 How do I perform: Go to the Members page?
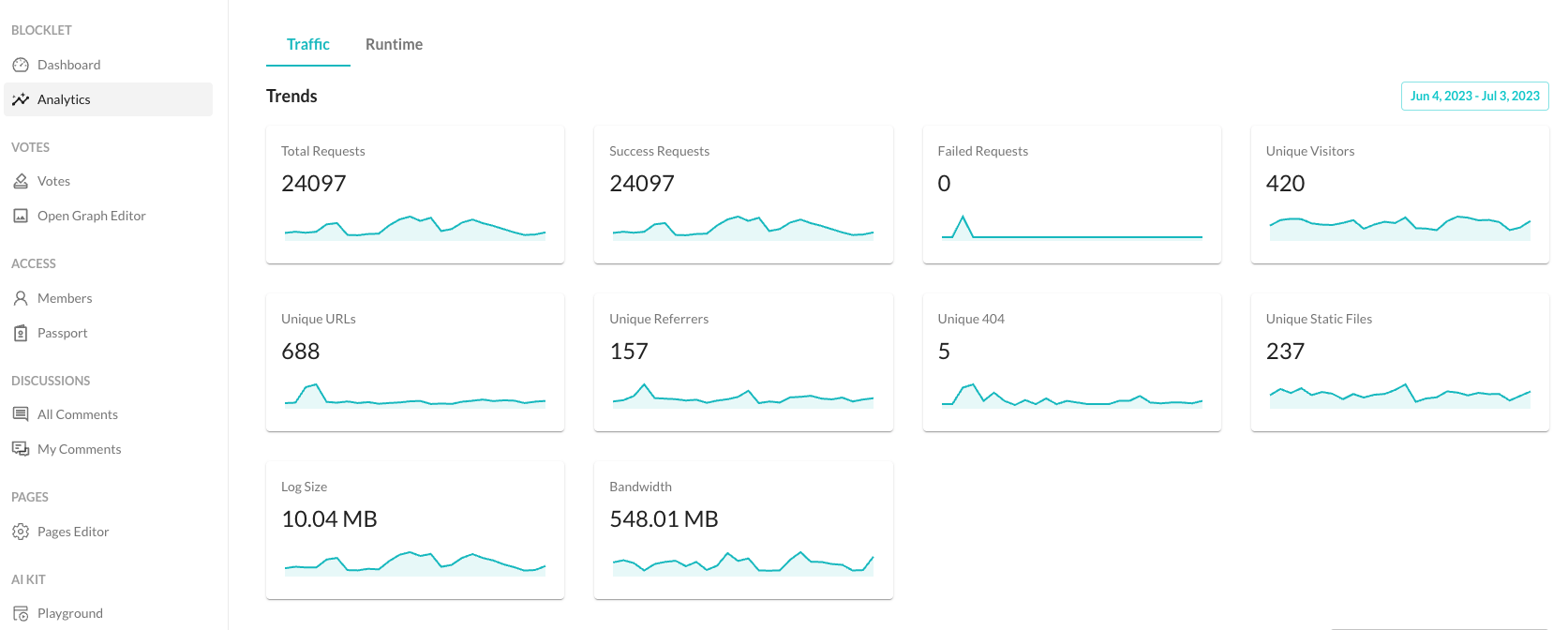(65, 298)
